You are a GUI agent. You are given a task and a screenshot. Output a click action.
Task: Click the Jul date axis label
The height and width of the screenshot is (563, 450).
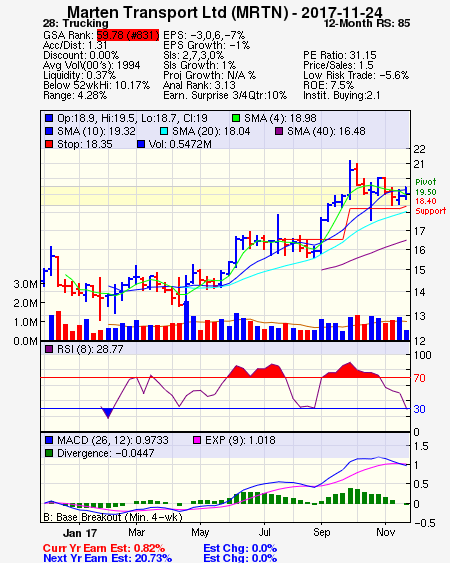(x=265, y=532)
